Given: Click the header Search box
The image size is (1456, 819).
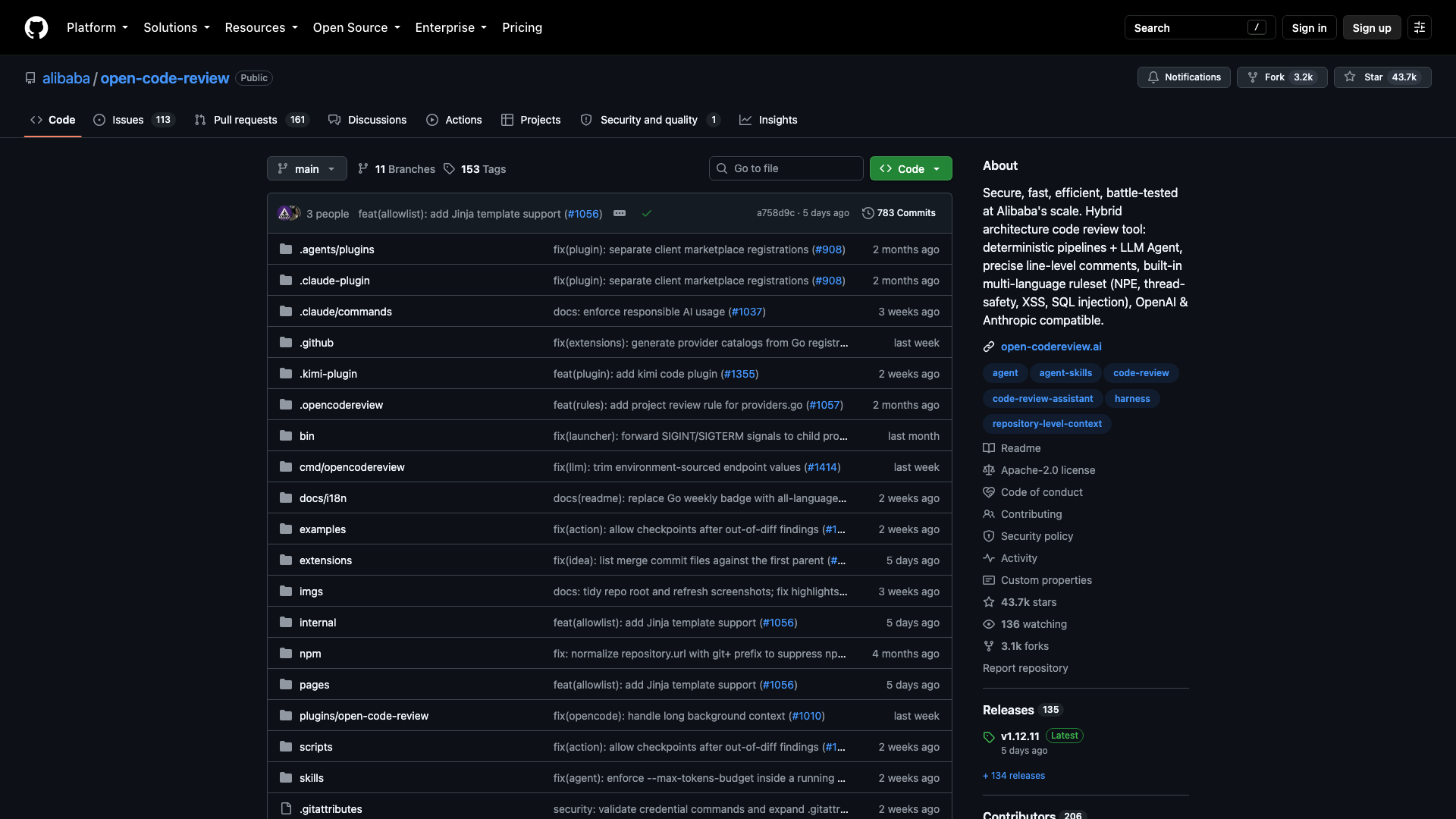Looking at the screenshot, I should point(1200,27).
